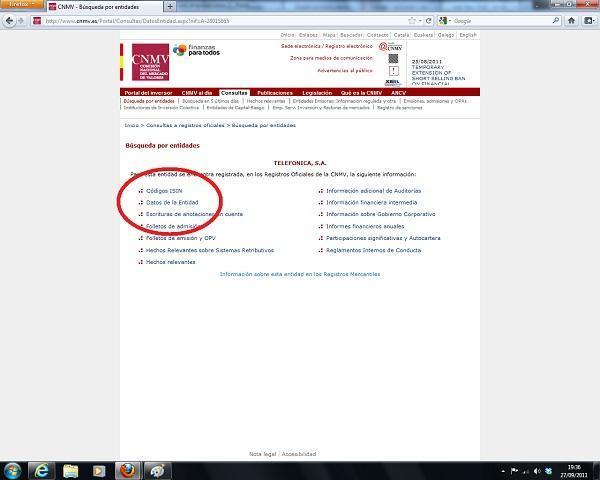The width and height of the screenshot is (600, 480).
Task: Open the Publicaciones menu tab
Action: [275, 93]
